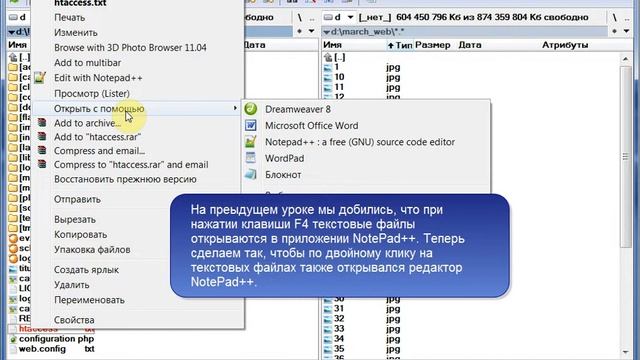Choose Упаковка файлов entry

pos(92,250)
